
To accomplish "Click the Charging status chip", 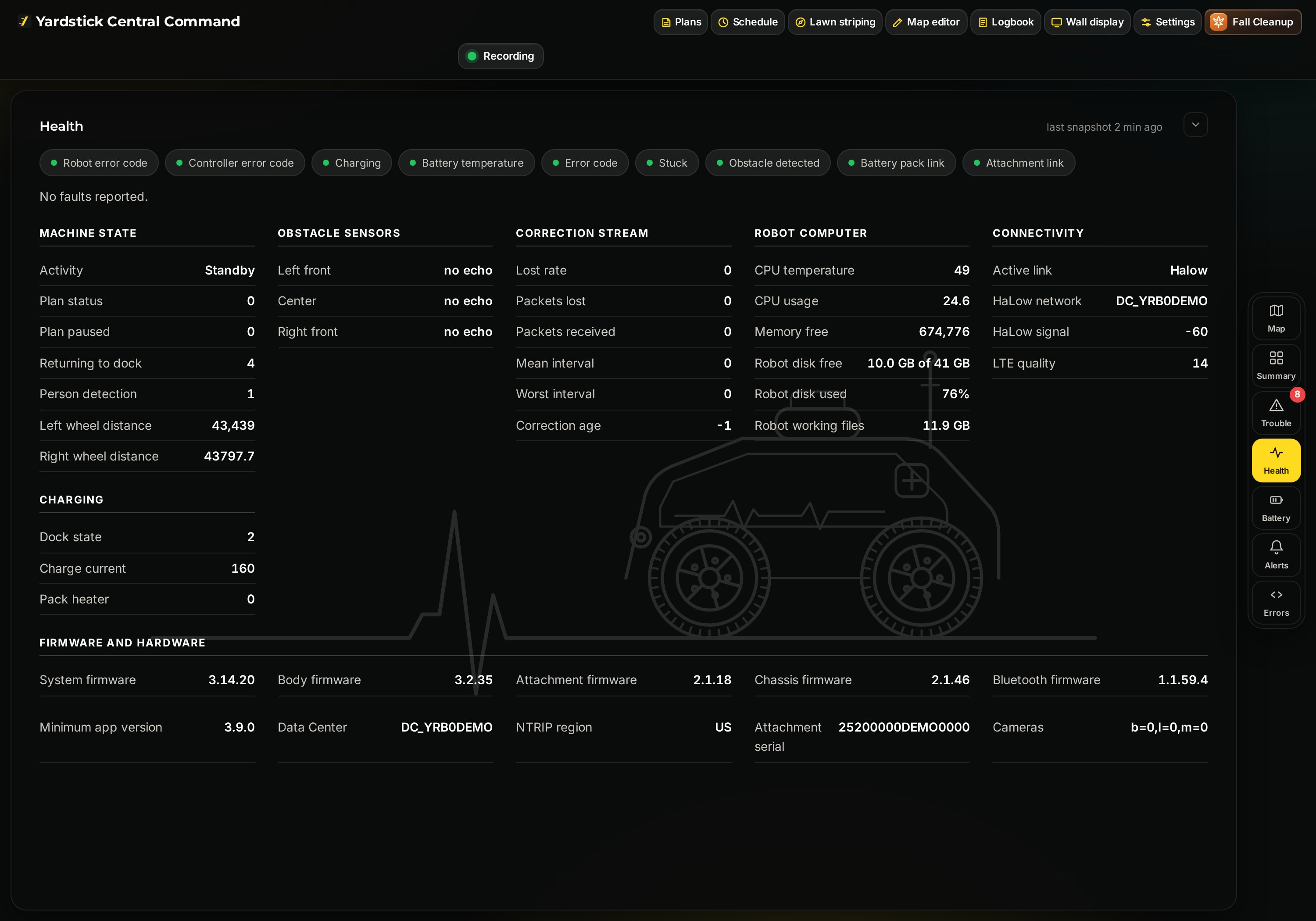I will (351, 163).
